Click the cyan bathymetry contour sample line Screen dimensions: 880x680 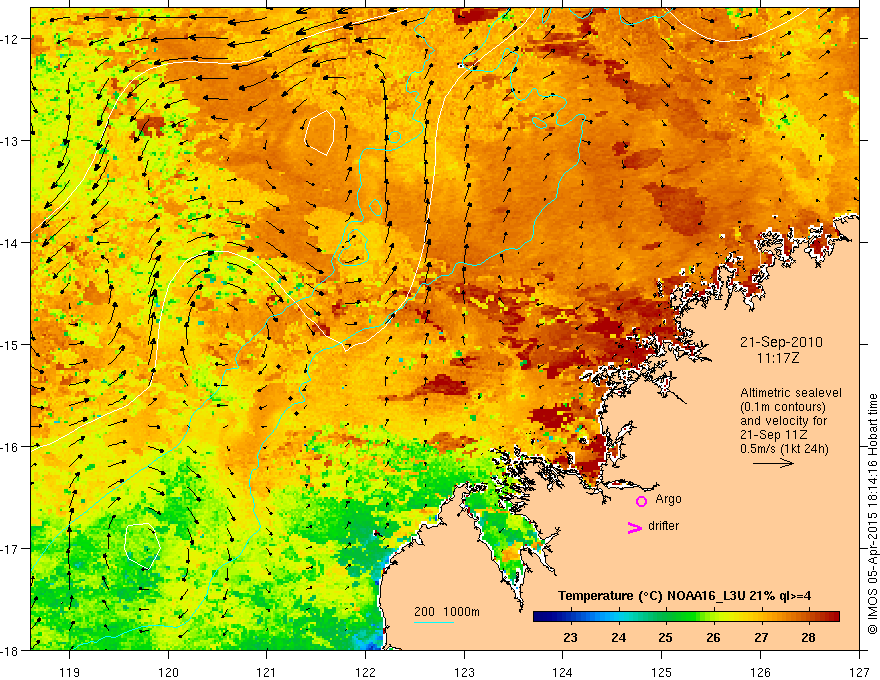click(x=434, y=622)
